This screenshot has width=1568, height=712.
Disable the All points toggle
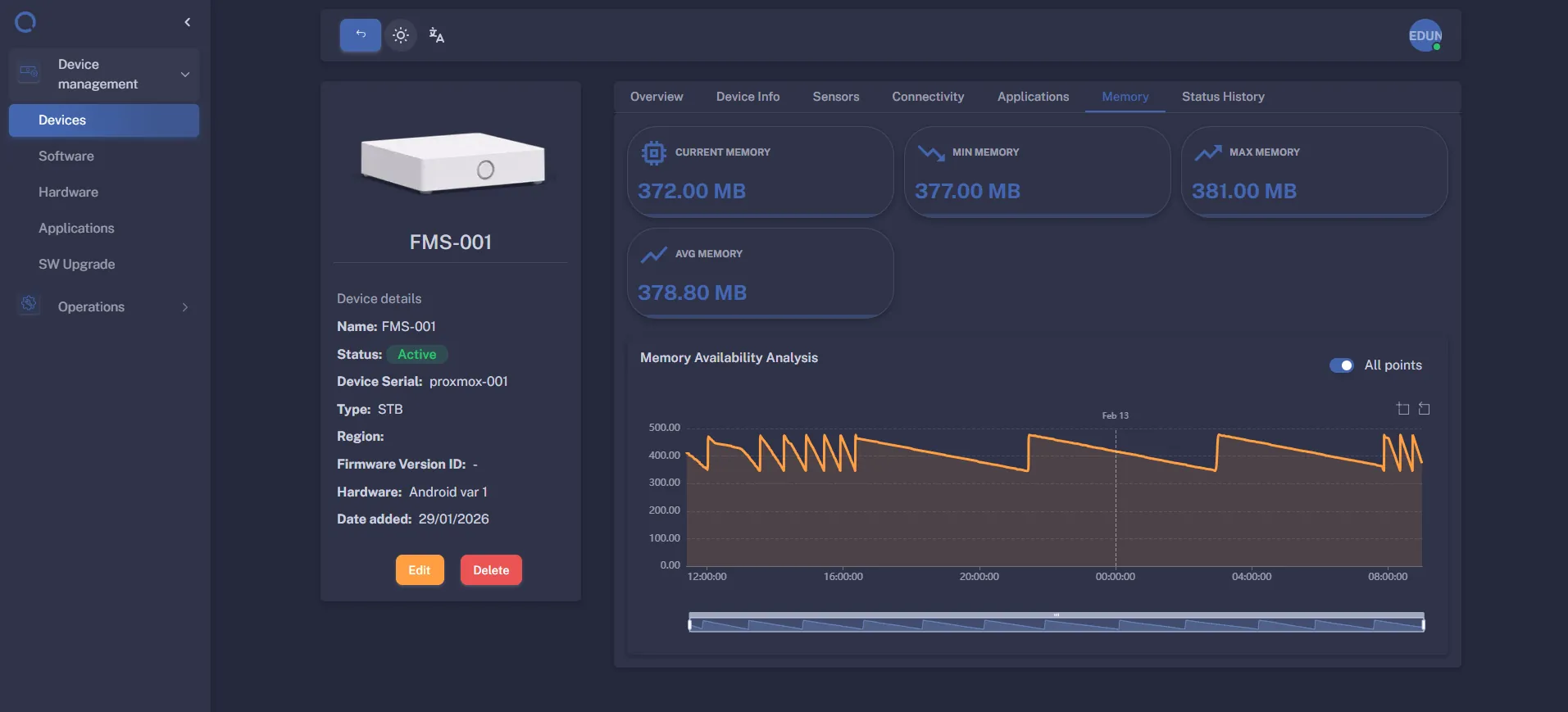pyautogui.click(x=1341, y=365)
